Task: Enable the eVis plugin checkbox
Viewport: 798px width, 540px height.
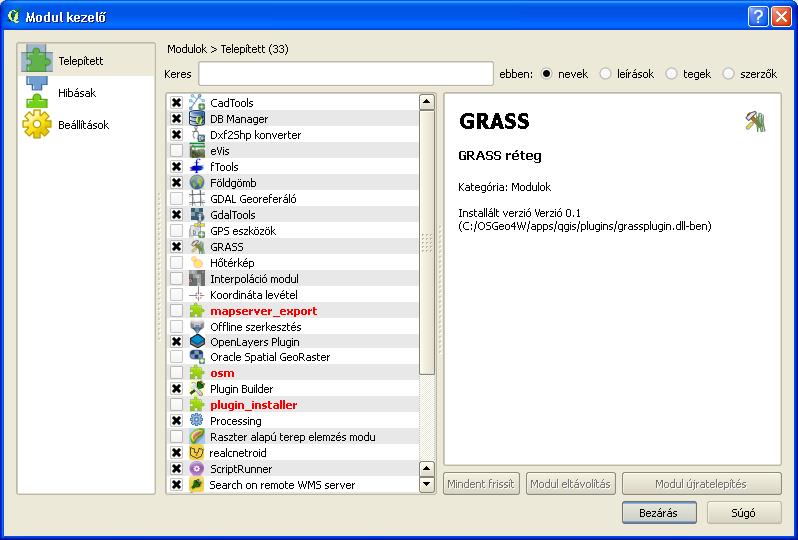Action: pos(177,151)
